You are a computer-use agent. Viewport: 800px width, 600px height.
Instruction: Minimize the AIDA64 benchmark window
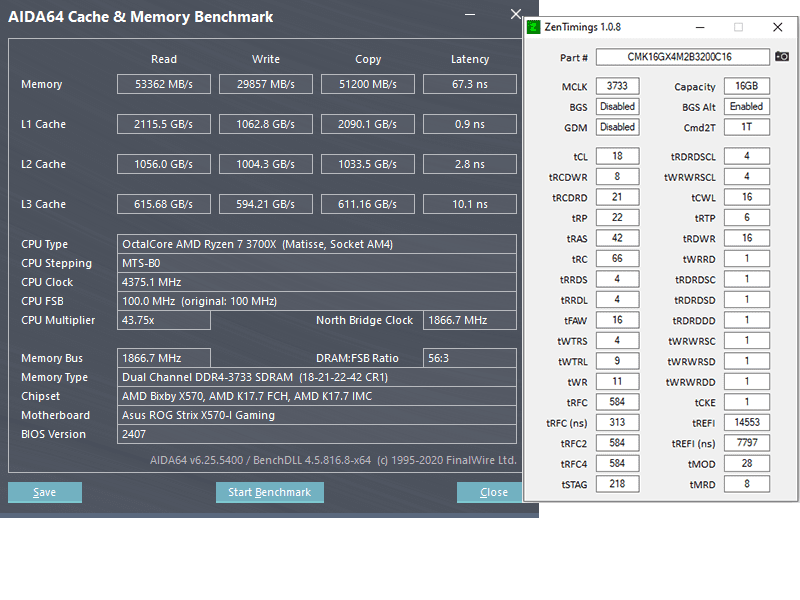coord(470,14)
